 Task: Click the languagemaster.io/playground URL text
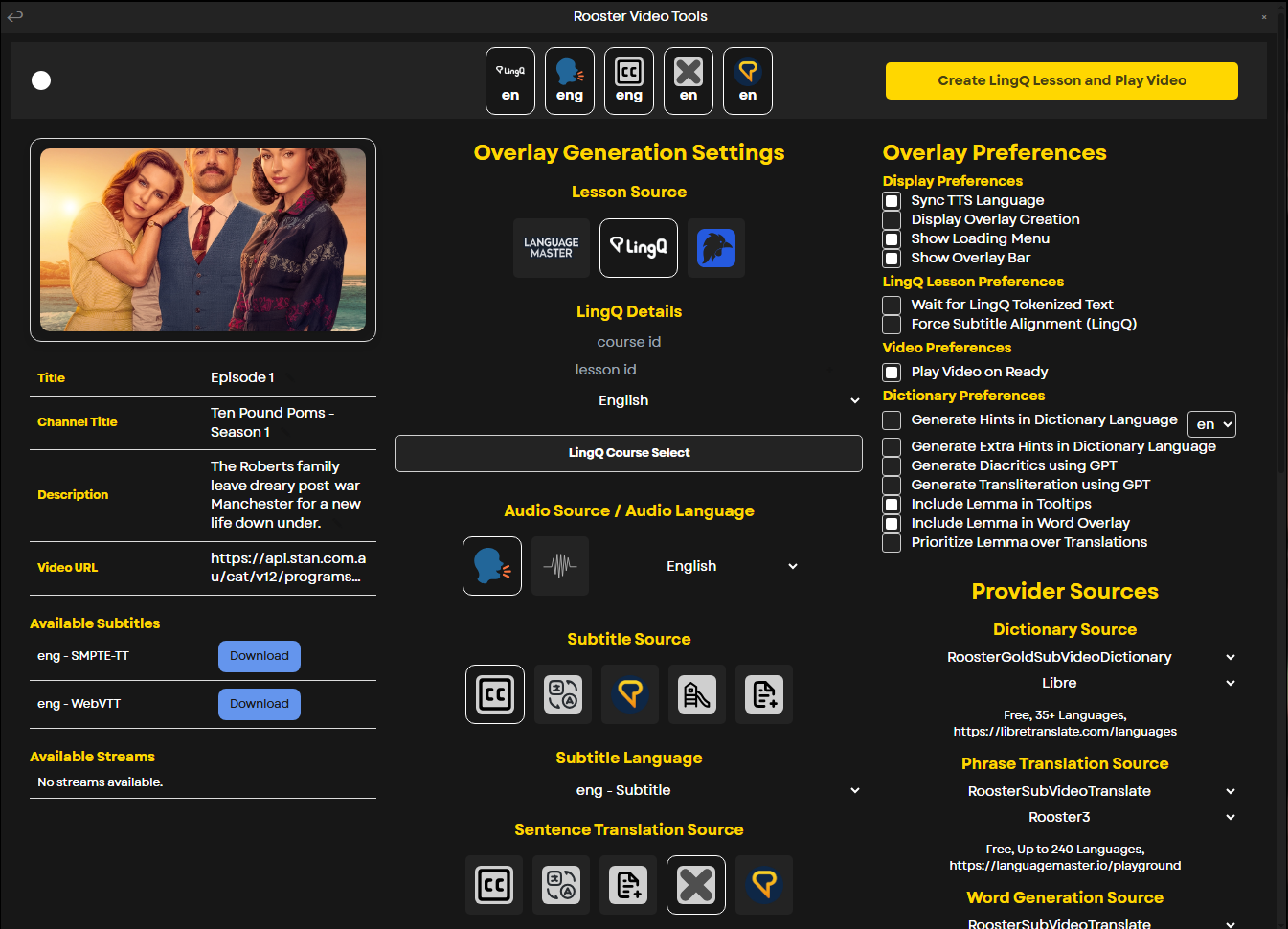(x=1065, y=866)
